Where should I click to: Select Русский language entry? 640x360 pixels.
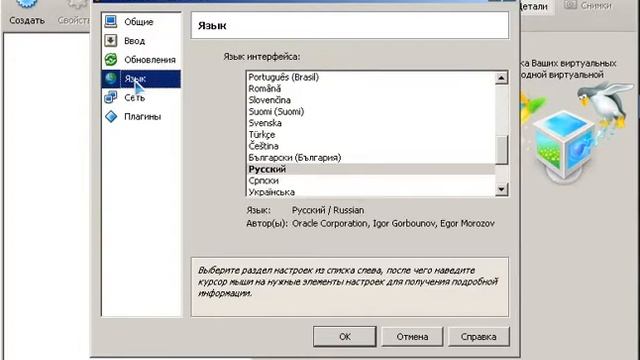tap(371, 169)
